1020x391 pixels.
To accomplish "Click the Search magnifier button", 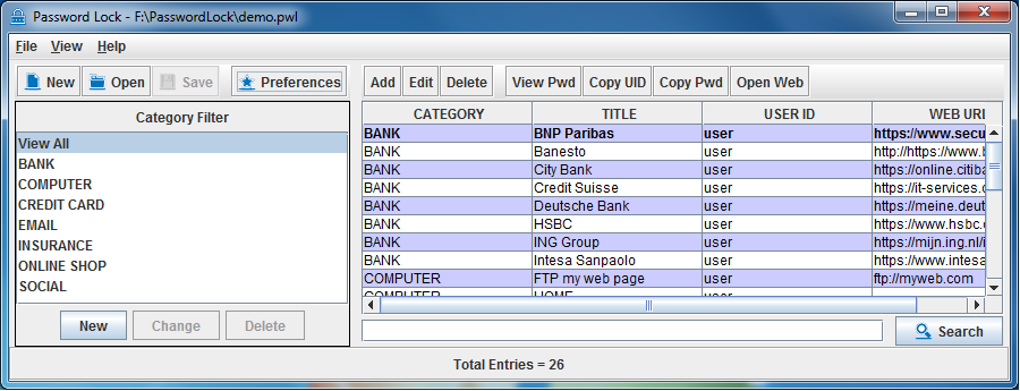I will [949, 331].
